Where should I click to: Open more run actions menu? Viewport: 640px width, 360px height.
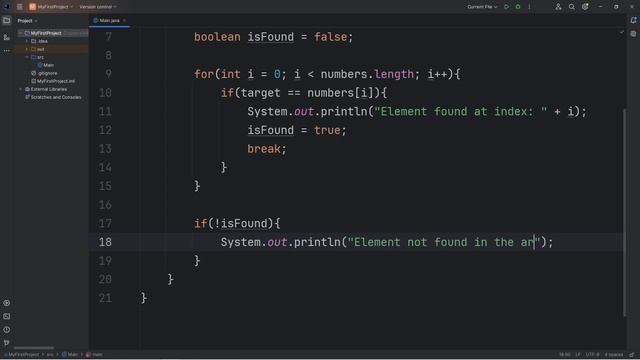(x=529, y=7)
